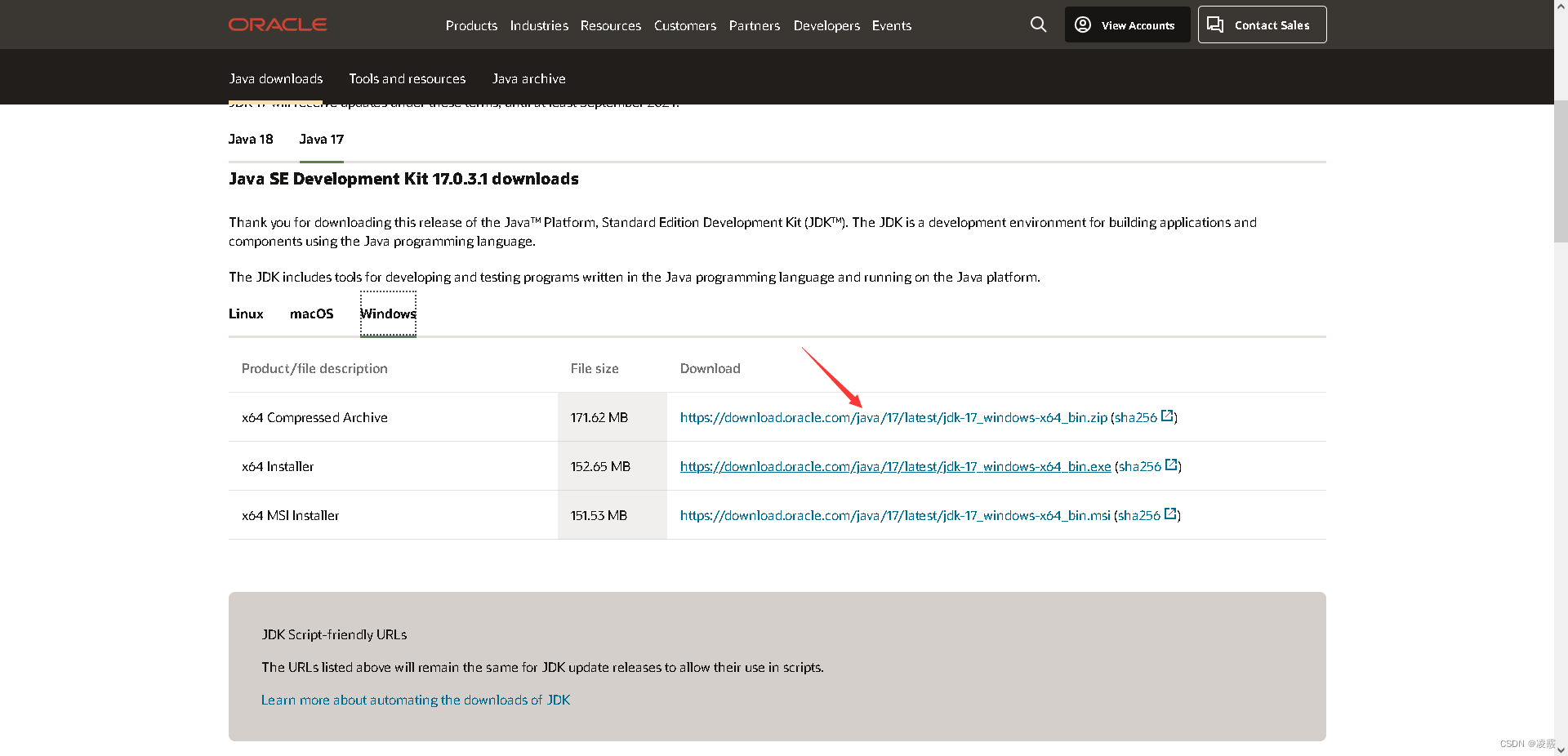Click the '151.53 MB' file size cell

[612, 515]
